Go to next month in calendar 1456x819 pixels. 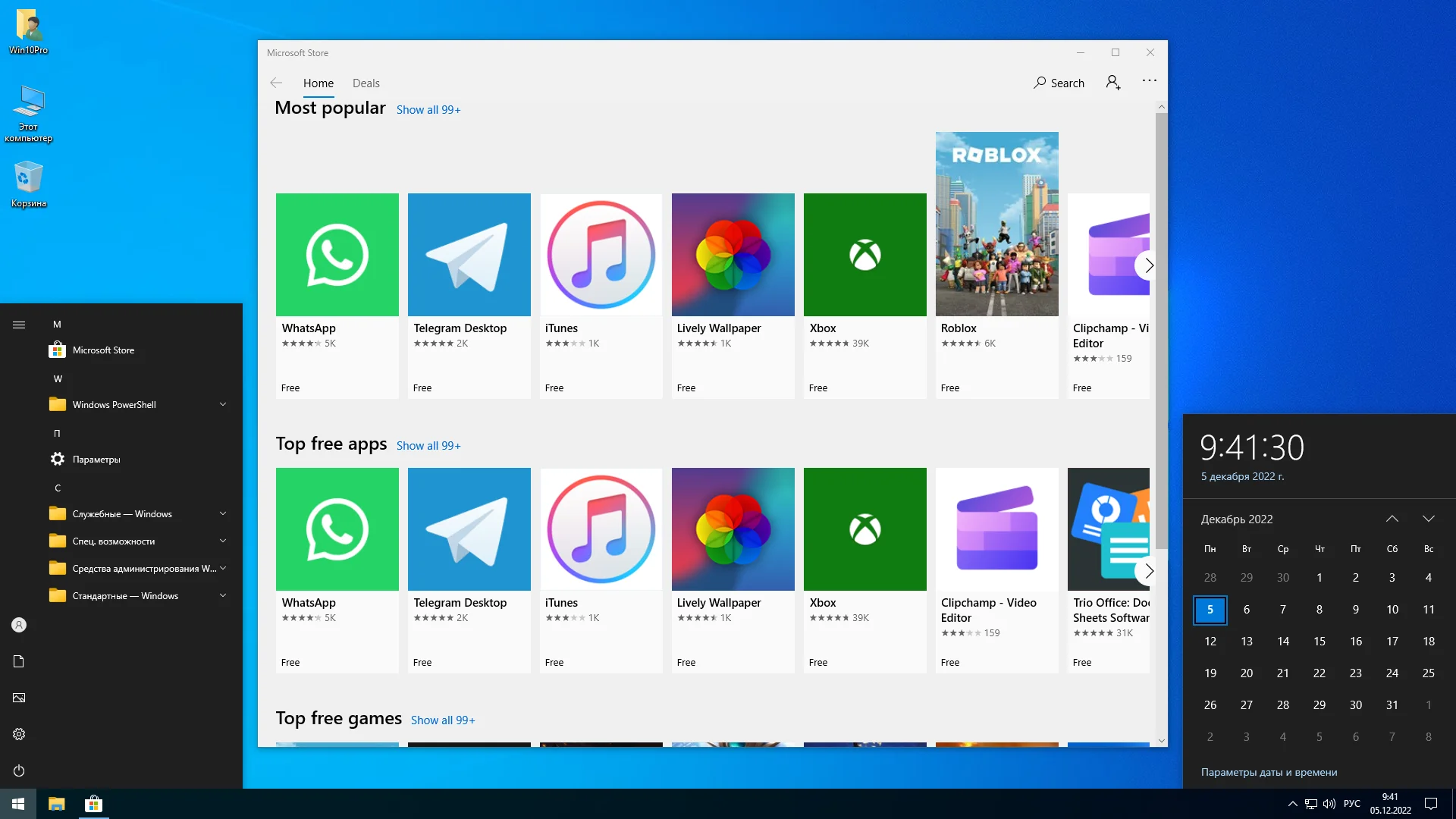(x=1428, y=519)
